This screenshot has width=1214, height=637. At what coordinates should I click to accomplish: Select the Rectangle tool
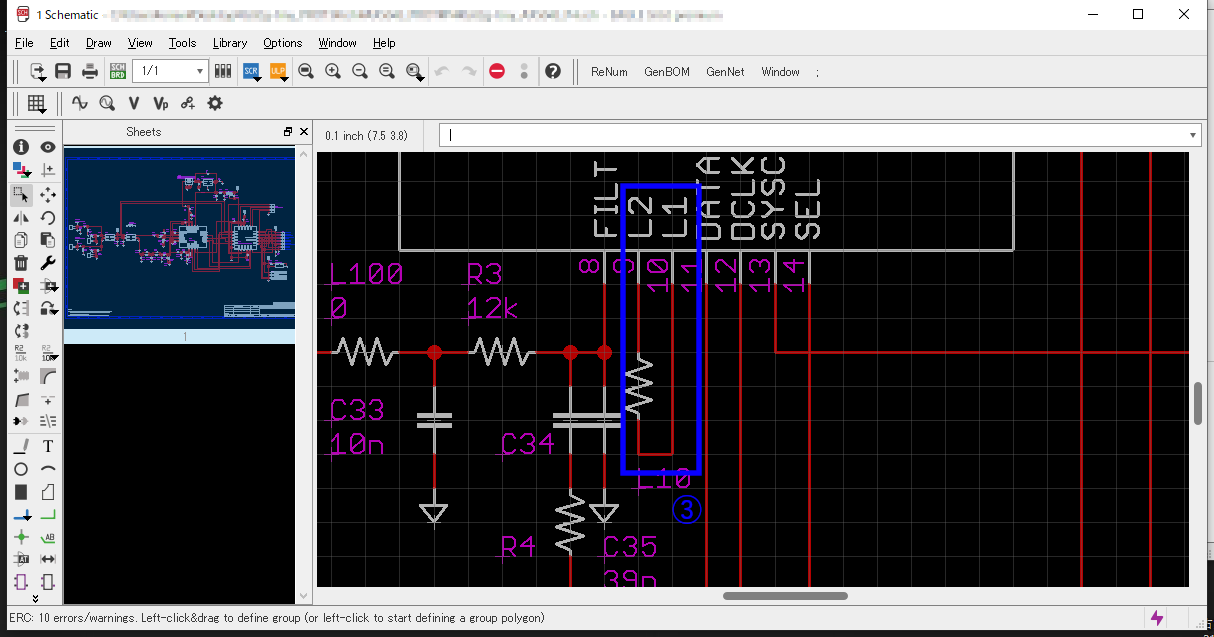tap(21, 492)
